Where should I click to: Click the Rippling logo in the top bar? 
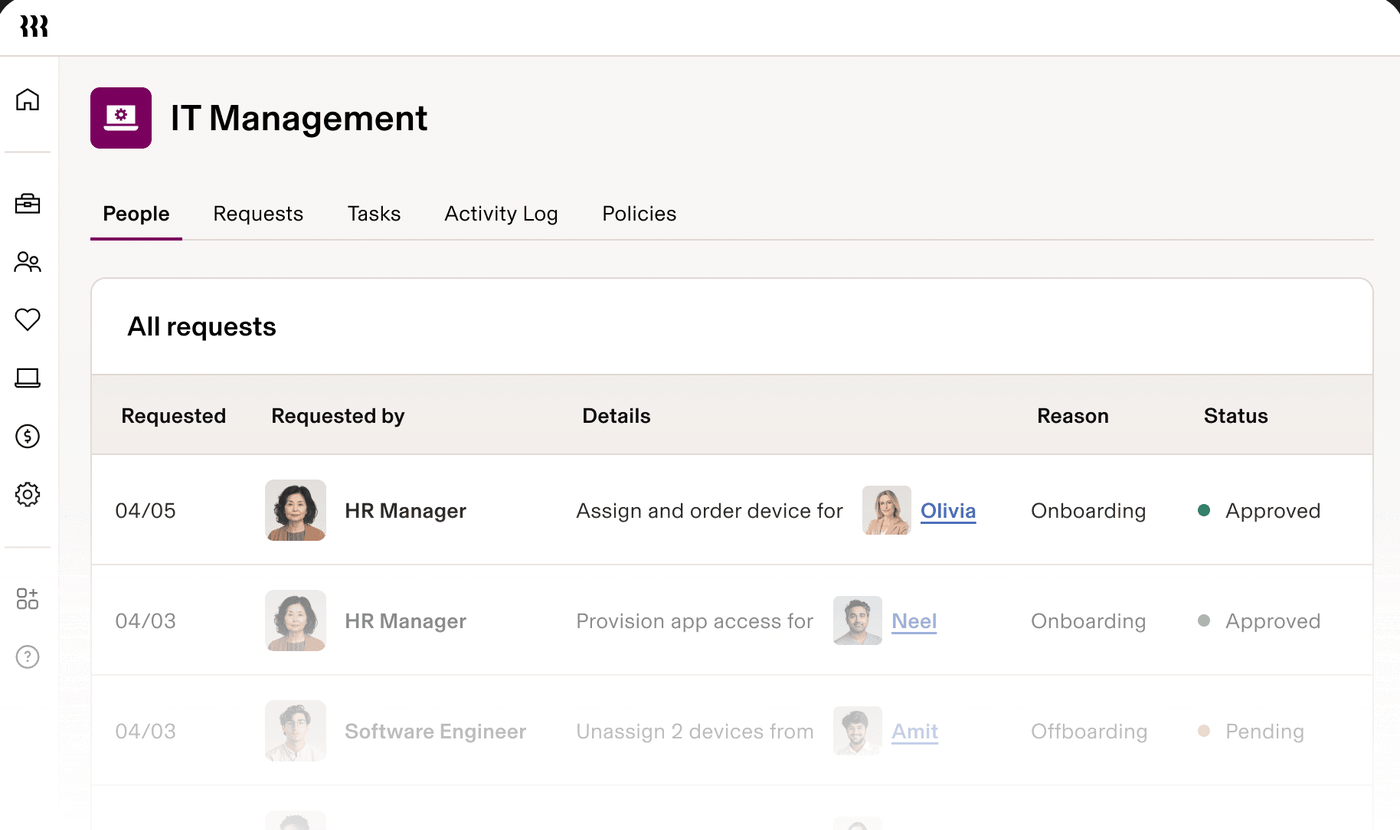[x=34, y=27]
